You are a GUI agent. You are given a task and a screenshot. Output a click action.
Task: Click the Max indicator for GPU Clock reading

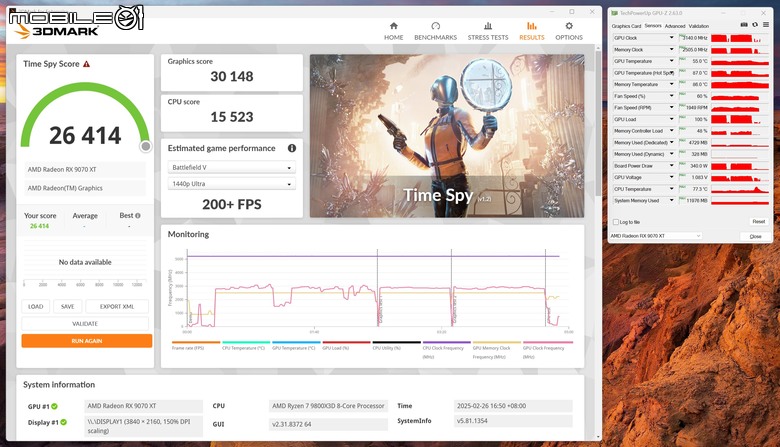(682, 36)
